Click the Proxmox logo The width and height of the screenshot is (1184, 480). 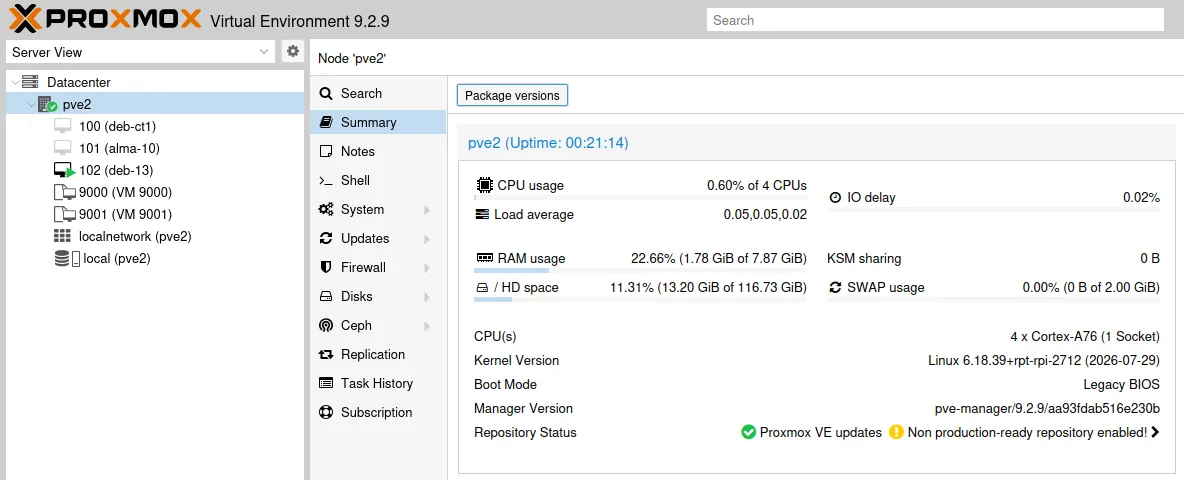(x=105, y=19)
